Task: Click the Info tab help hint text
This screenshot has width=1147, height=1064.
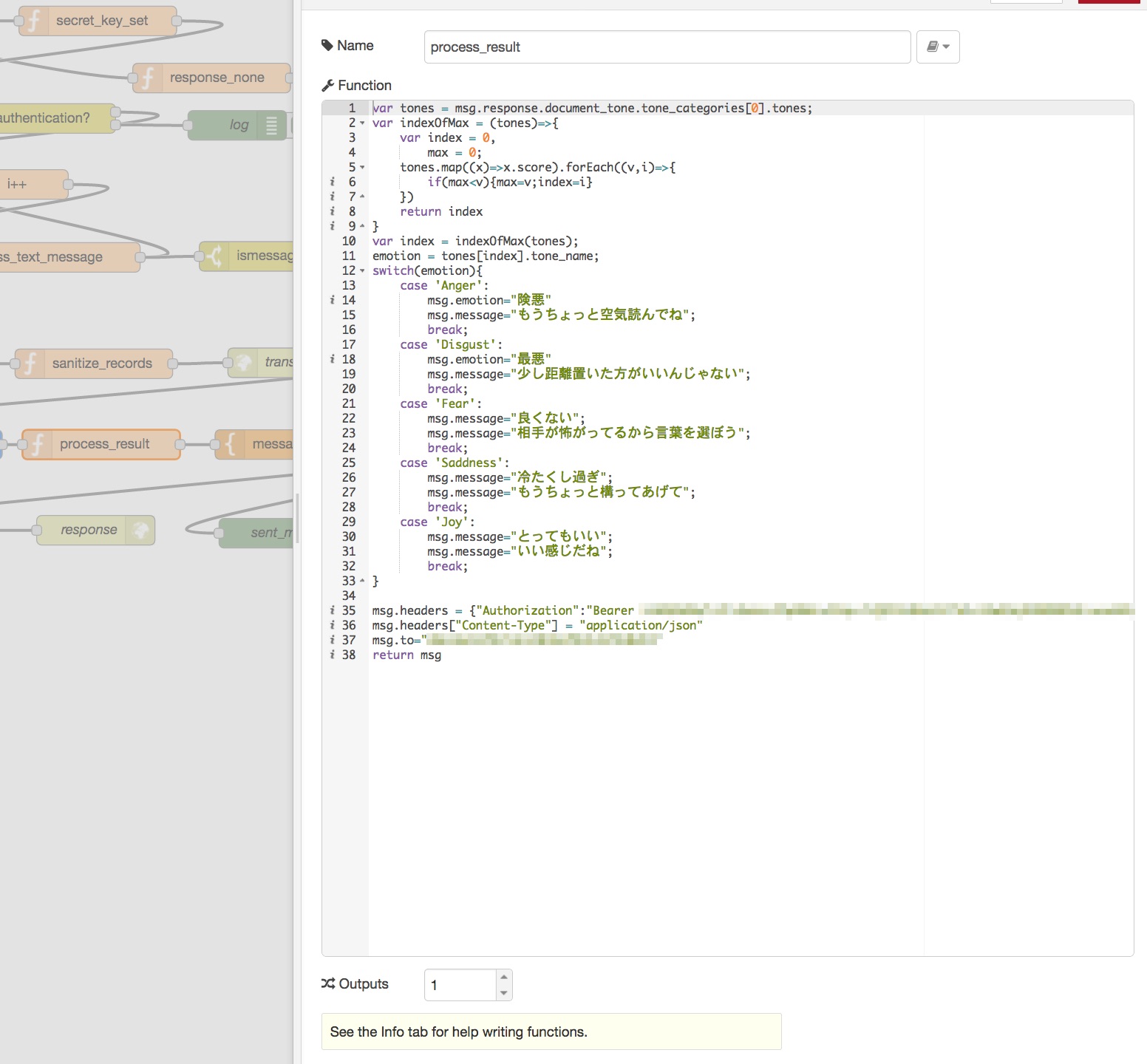Action: (458, 1031)
